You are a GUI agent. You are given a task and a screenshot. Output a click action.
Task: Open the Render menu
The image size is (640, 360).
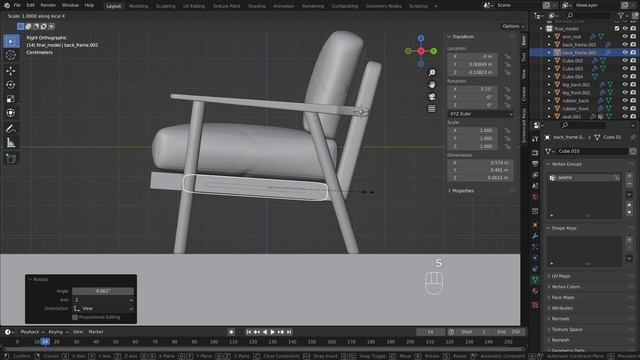click(48, 5)
